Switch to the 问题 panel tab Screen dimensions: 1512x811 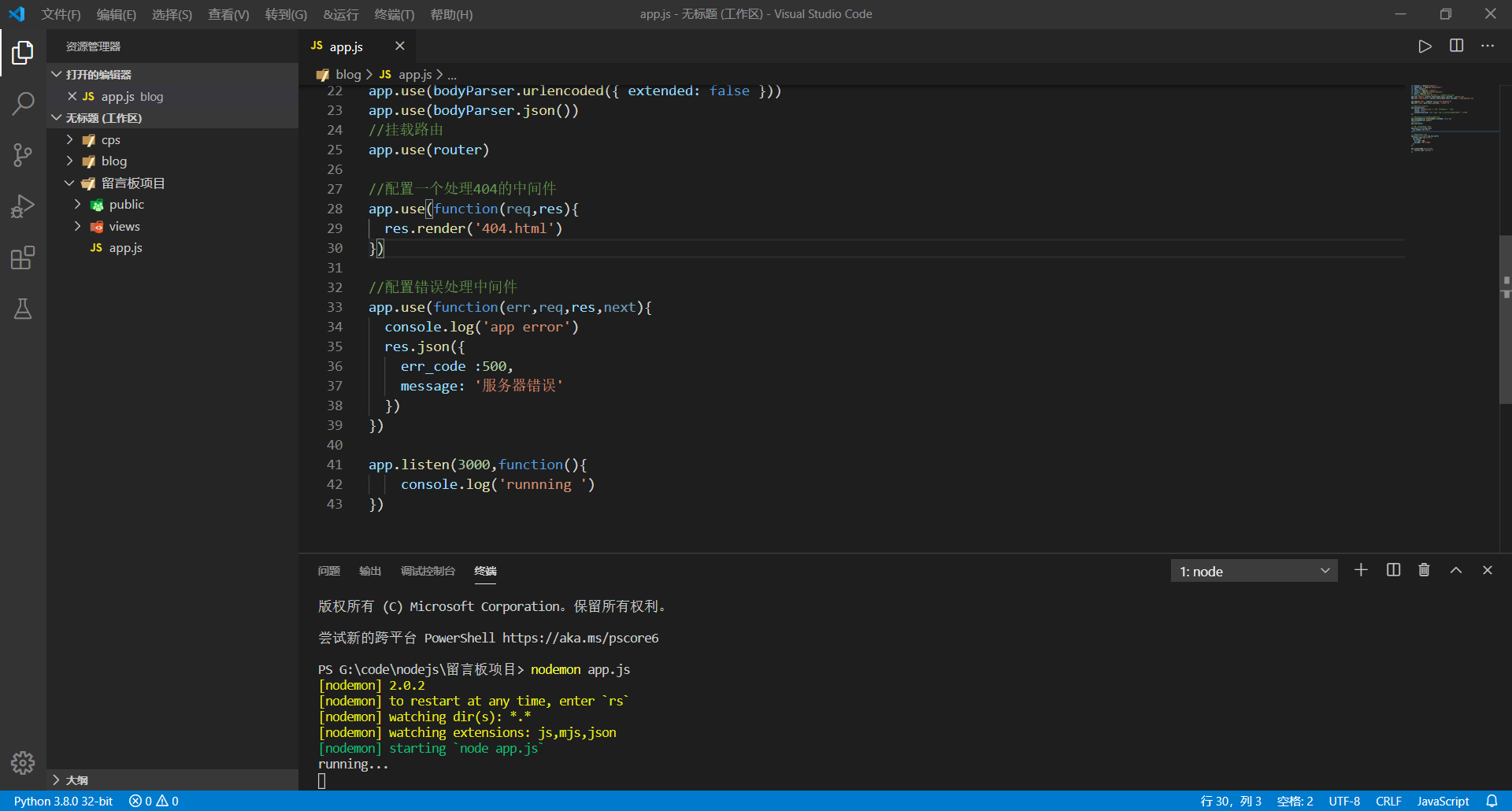pos(328,571)
